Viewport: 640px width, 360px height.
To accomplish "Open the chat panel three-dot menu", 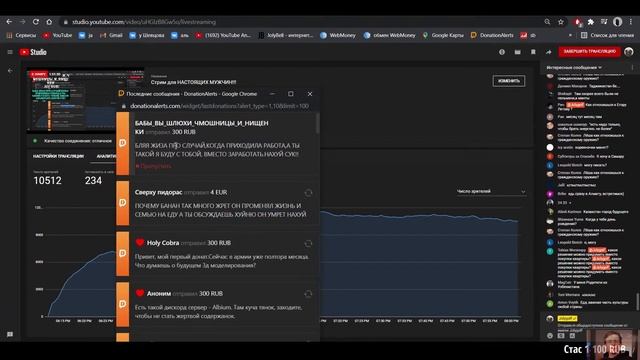I will (x=632, y=67).
